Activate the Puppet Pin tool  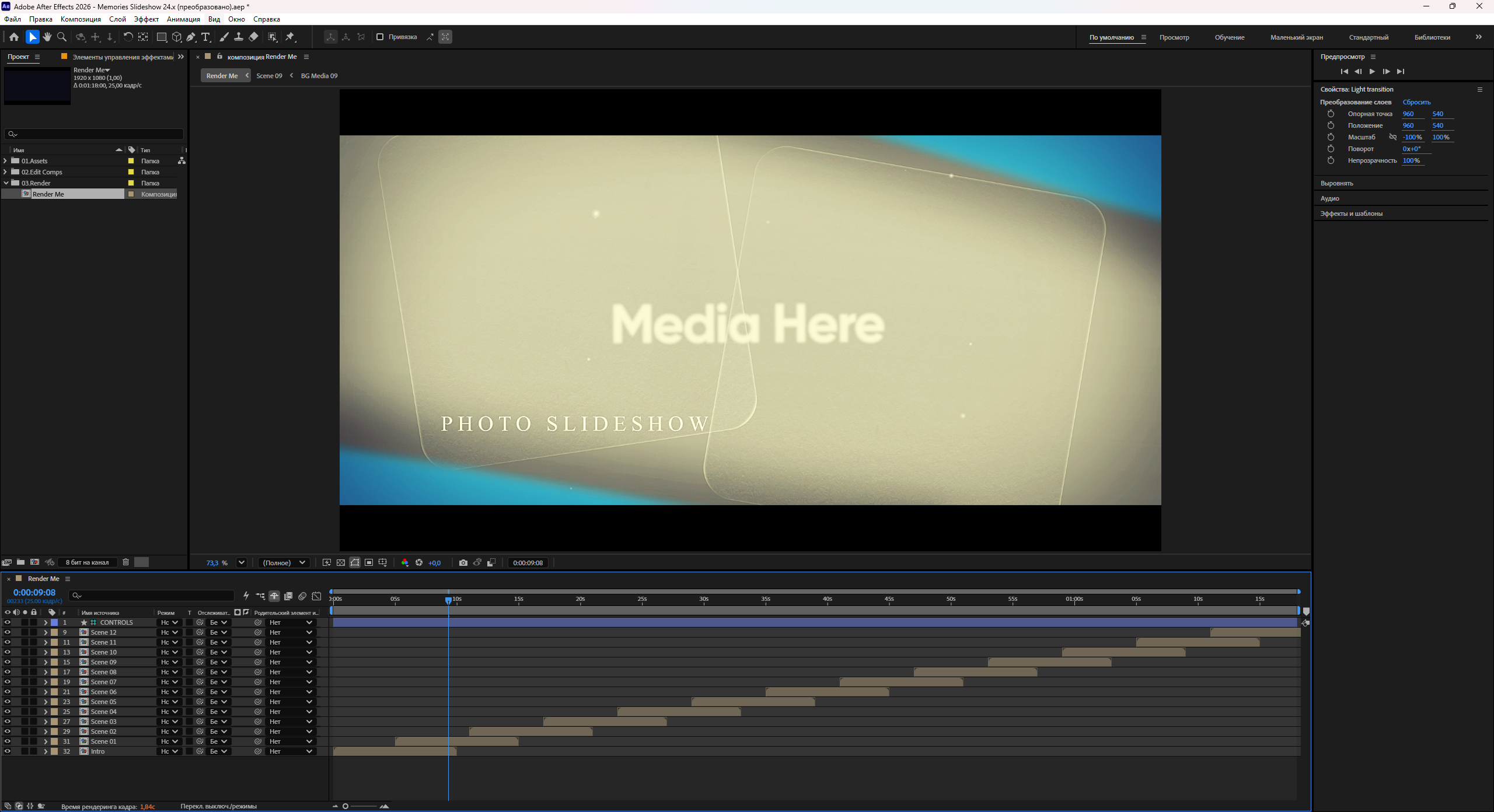point(290,37)
